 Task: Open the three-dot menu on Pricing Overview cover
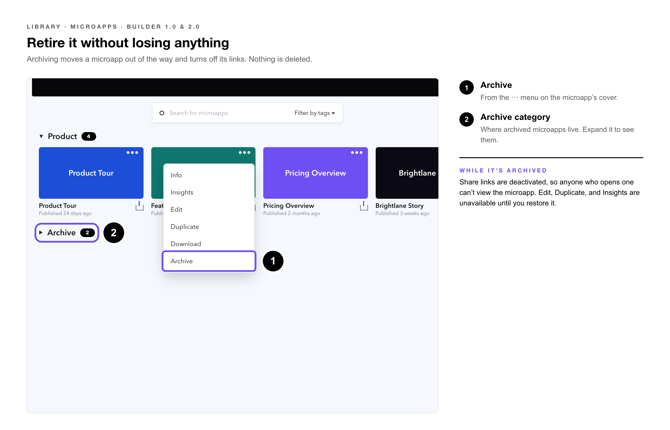coord(357,153)
